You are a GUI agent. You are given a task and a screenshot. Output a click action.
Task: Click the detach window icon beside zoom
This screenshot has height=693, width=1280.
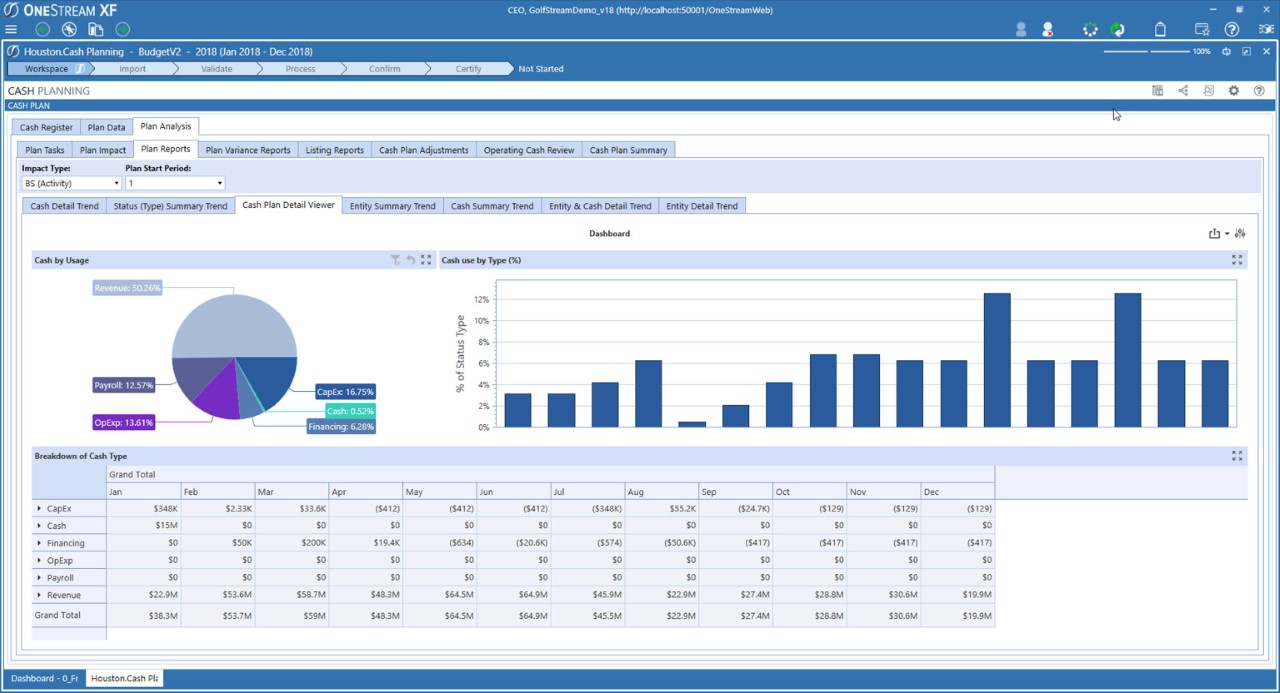(x=1246, y=51)
